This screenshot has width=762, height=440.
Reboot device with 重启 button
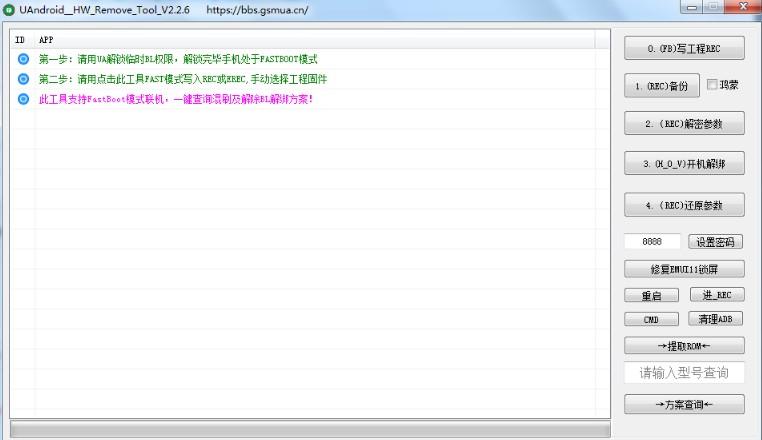[x=652, y=295]
